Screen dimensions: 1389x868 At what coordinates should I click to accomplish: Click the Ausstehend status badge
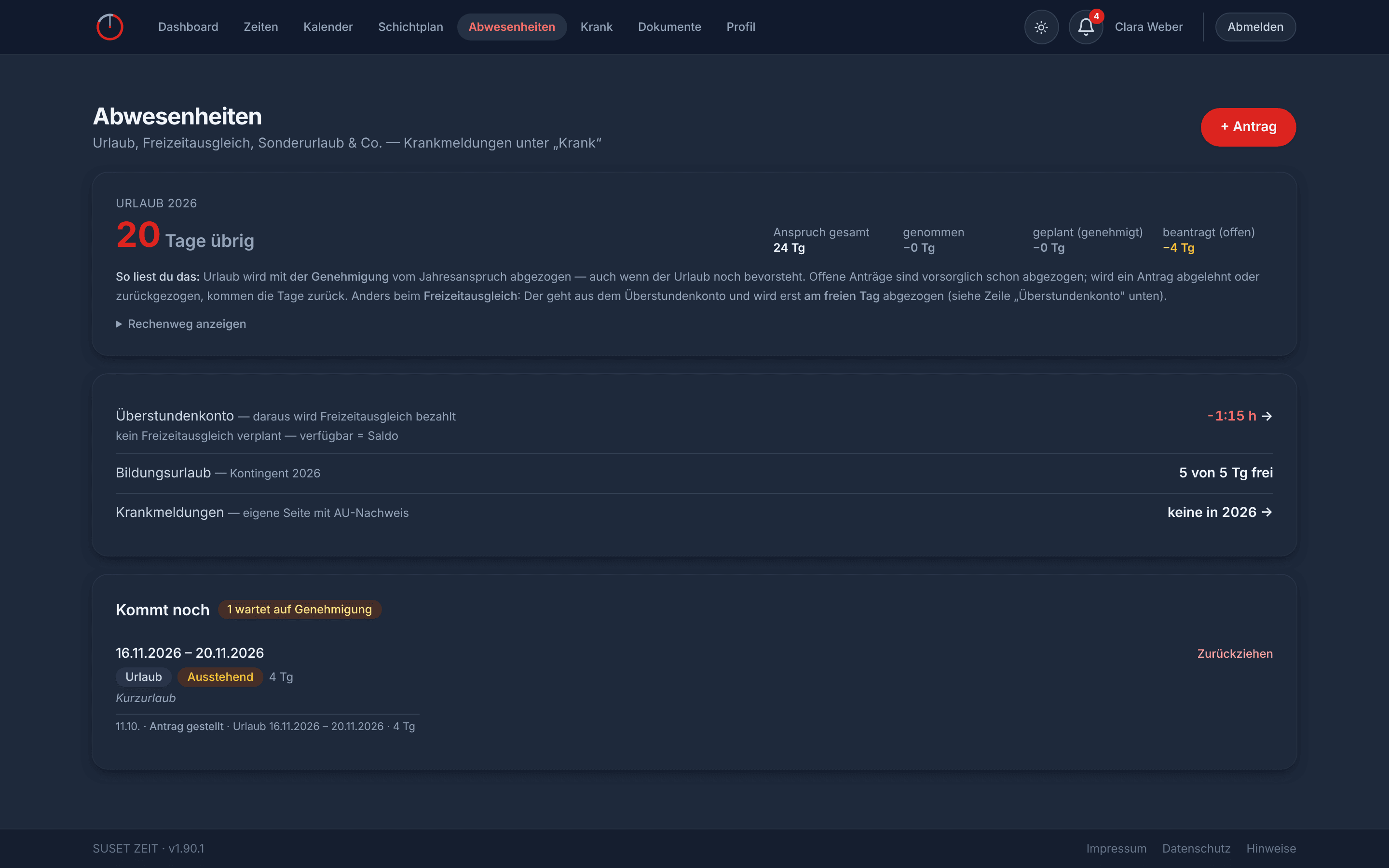(220, 677)
